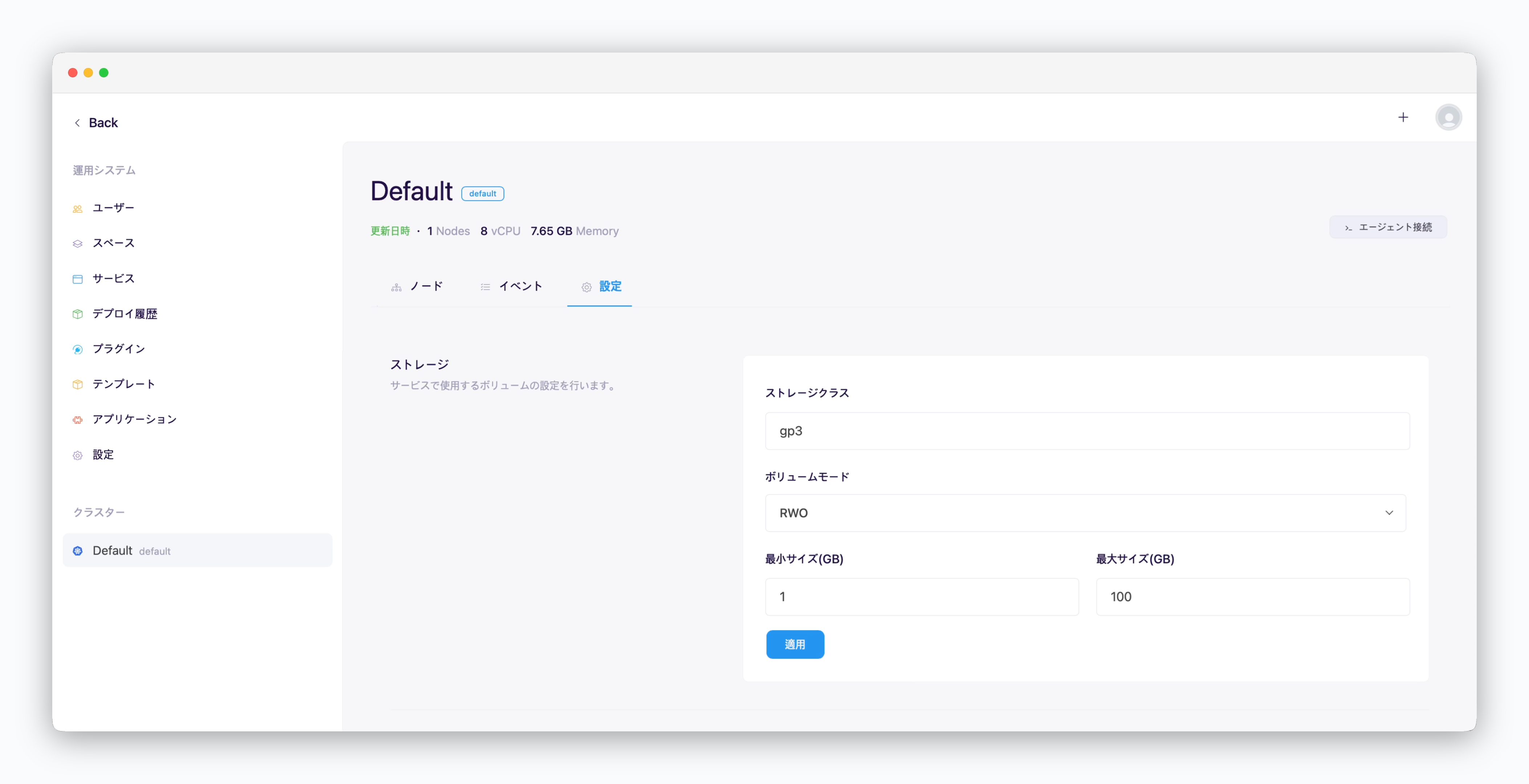Click the Default page title heading
This screenshot has height=784, width=1529.
(x=411, y=191)
